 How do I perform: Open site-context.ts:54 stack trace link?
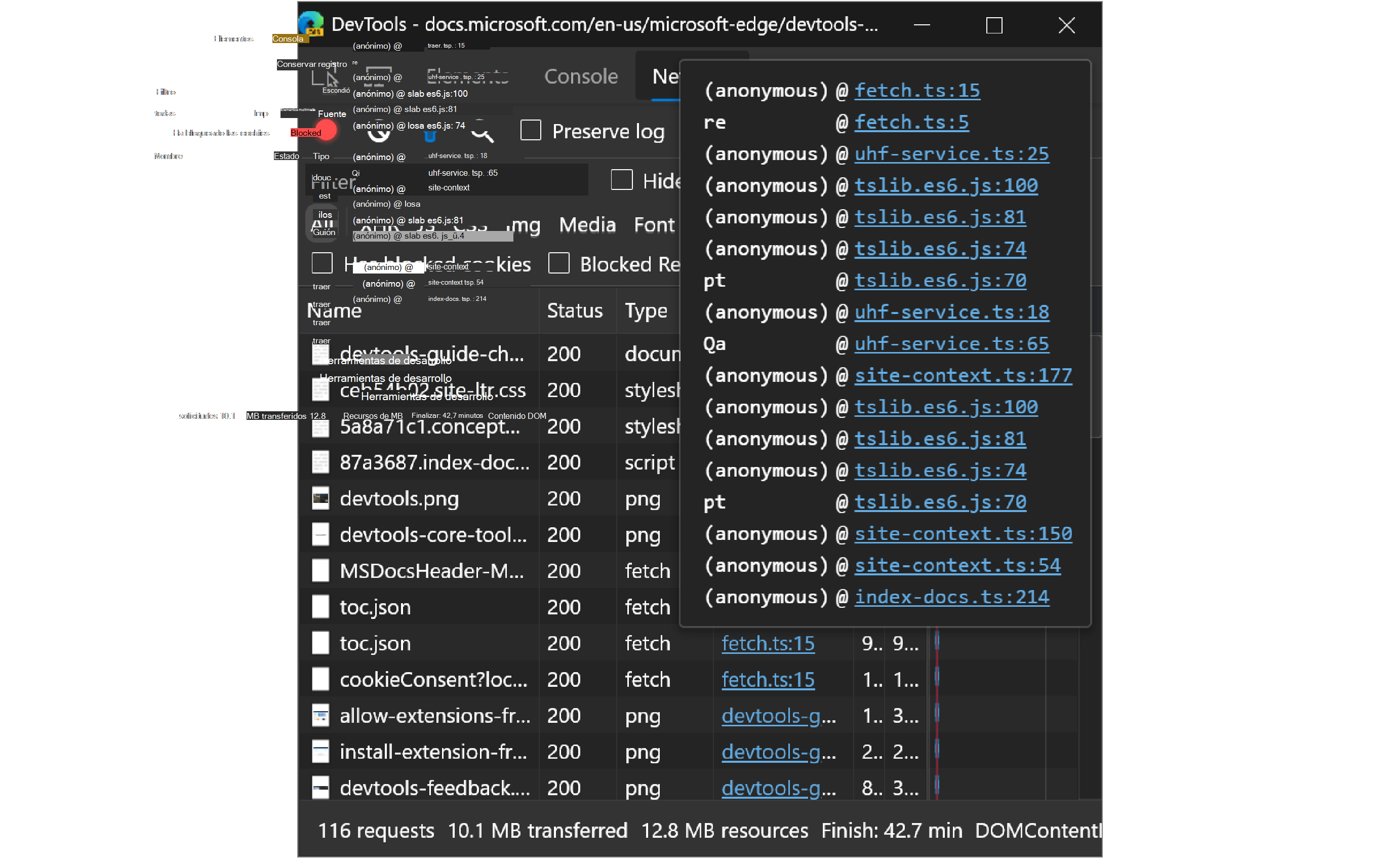tap(957, 566)
